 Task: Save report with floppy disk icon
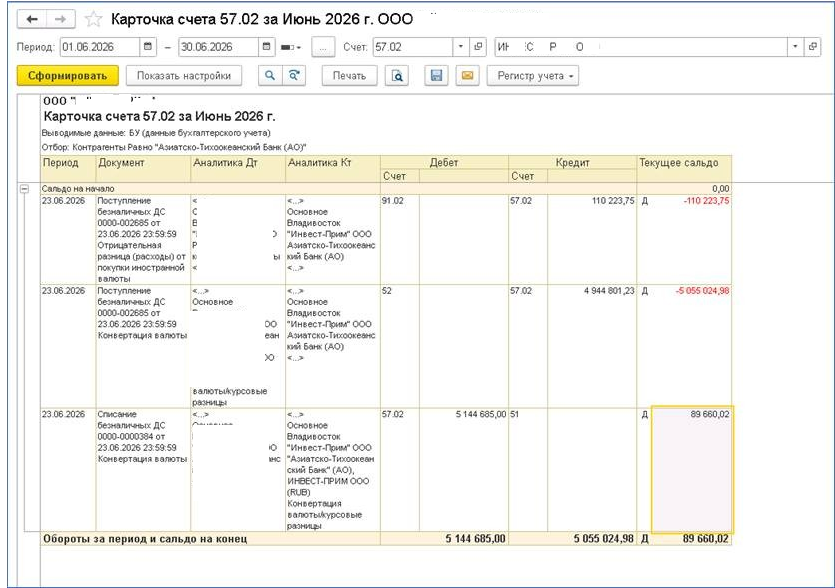[x=436, y=76]
